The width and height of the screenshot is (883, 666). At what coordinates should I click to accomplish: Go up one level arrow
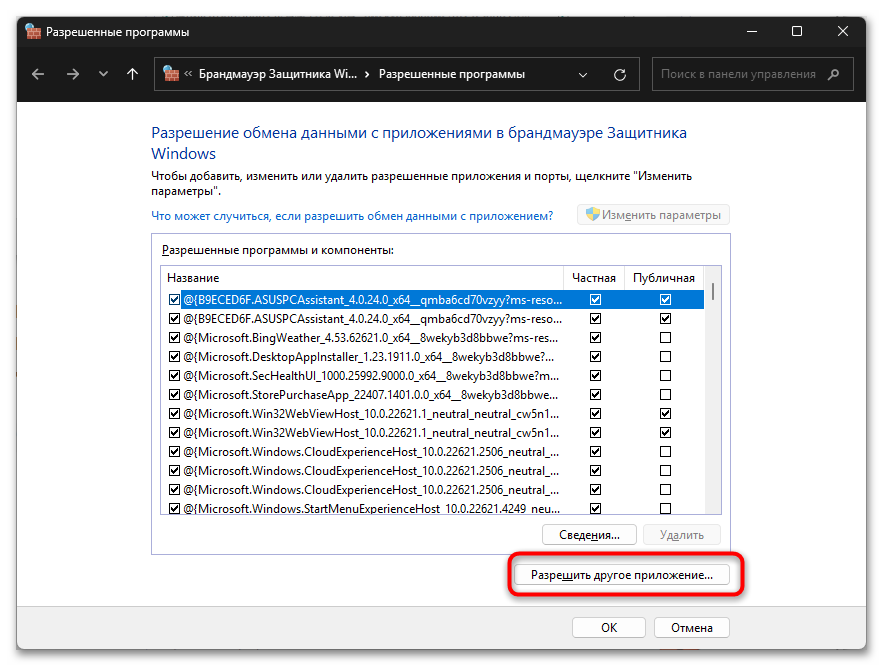coord(132,74)
